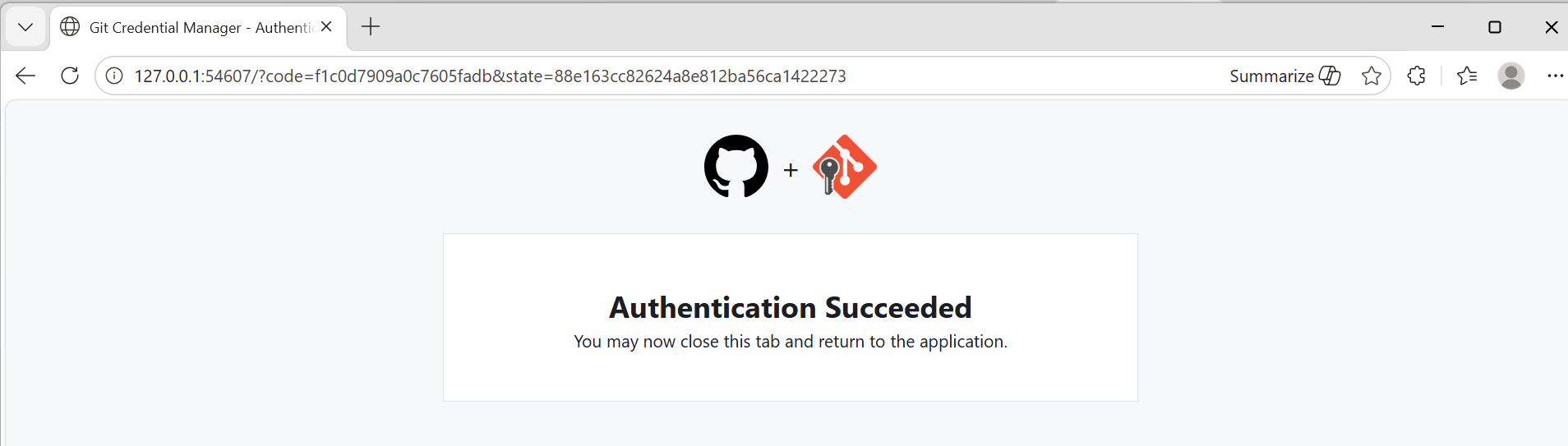
Task: Open the browser profile avatar
Action: click(x=1510, y=76)
